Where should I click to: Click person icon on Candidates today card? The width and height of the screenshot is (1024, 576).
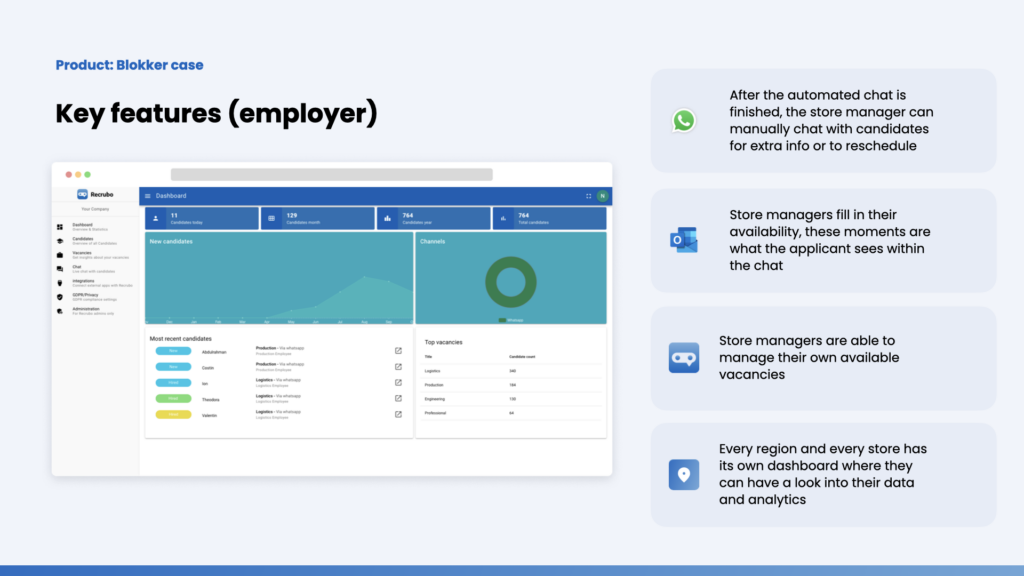pyautogui.click(x=155, y=219)
